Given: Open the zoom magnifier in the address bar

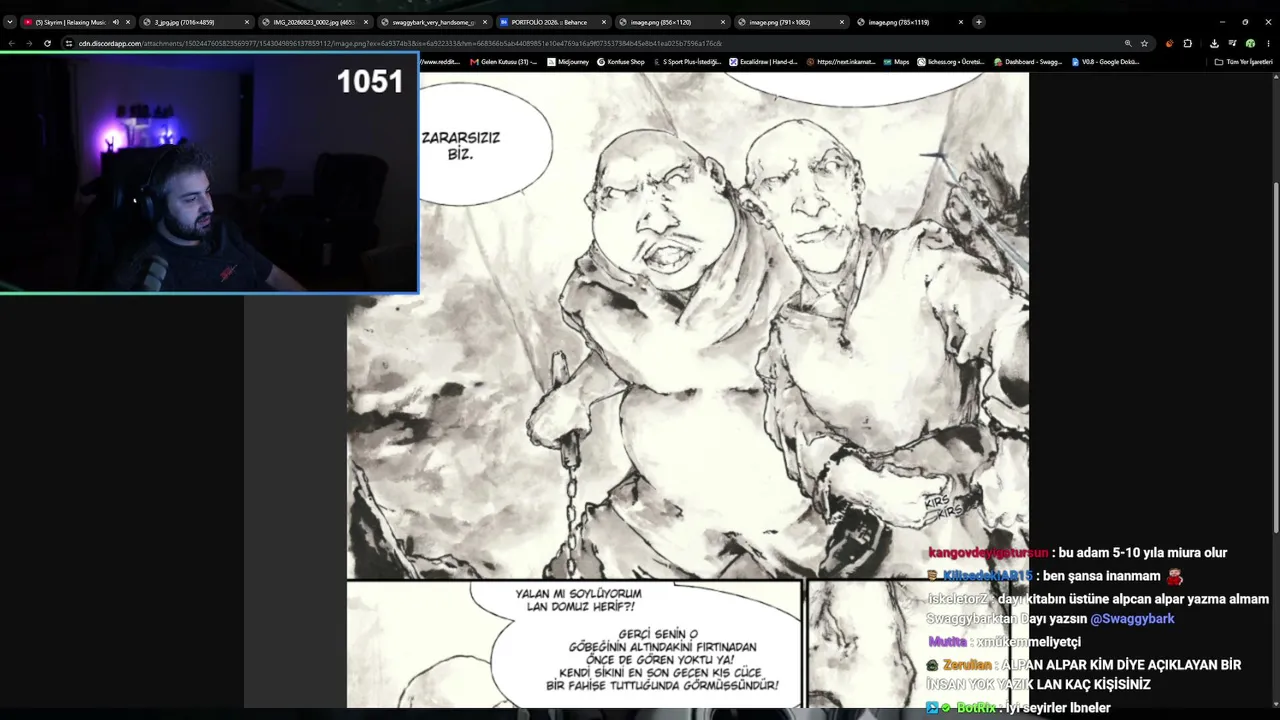Looking at the screenshot, I should [x=1128, y=43].
